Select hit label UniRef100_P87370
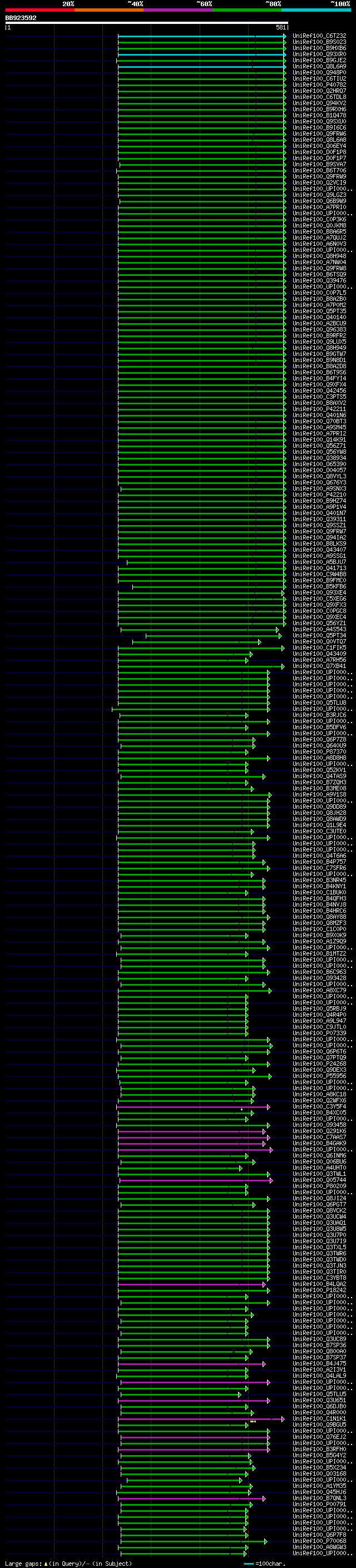The width and height of the screenshot is (356, 1568). (x=319, y=752)
